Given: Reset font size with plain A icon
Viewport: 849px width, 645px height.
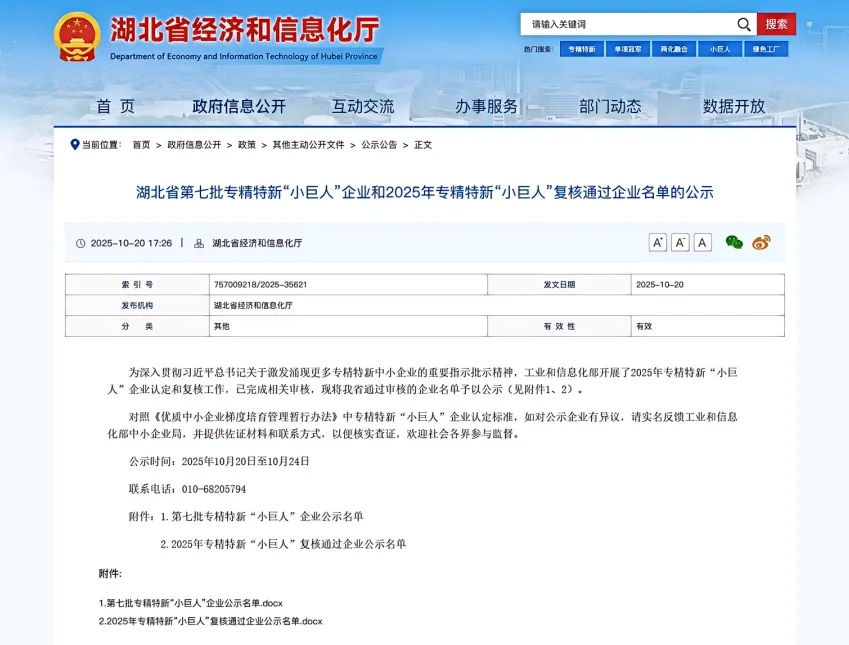Looking at the screenshot, I should 703,242.
